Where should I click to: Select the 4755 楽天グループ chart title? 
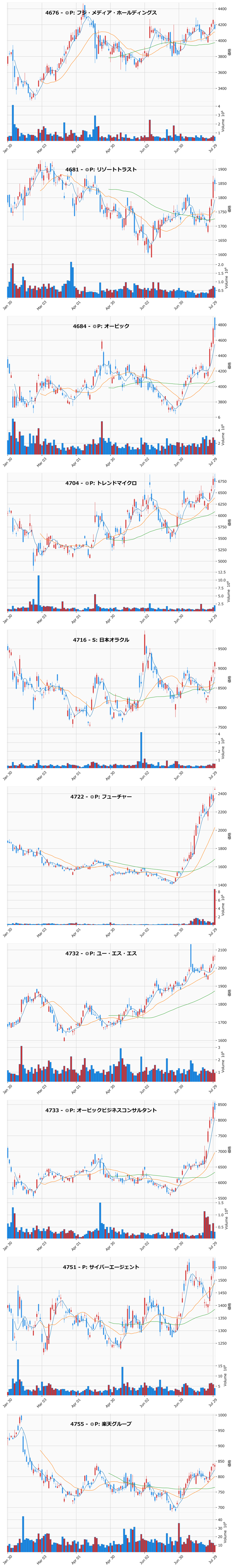pyautogui.click(x=101, y=1424)
